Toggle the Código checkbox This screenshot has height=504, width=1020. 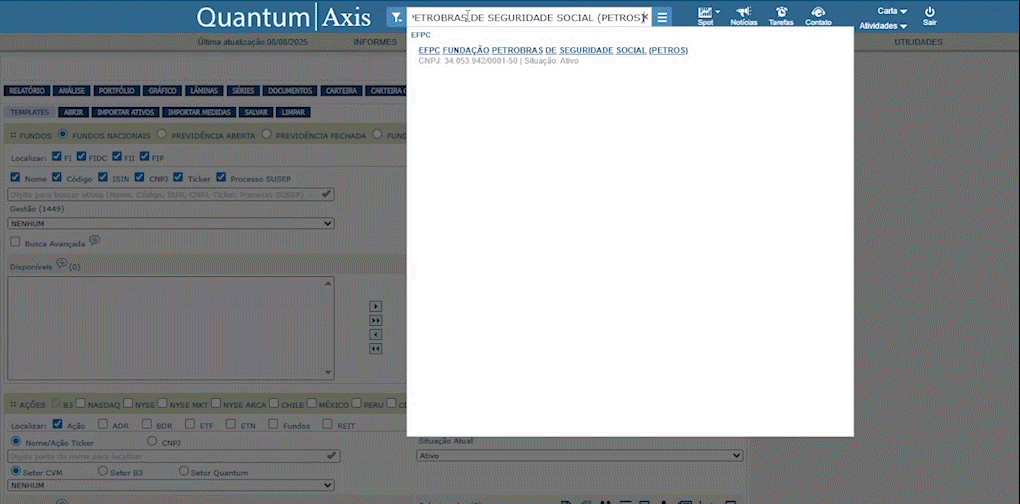click(x=57, y=177)
